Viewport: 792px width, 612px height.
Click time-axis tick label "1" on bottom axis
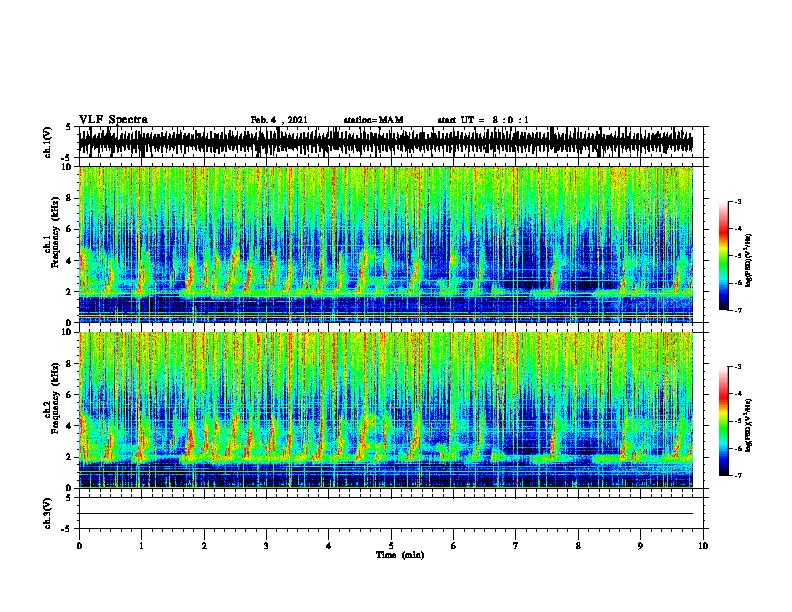click(141, 546)
